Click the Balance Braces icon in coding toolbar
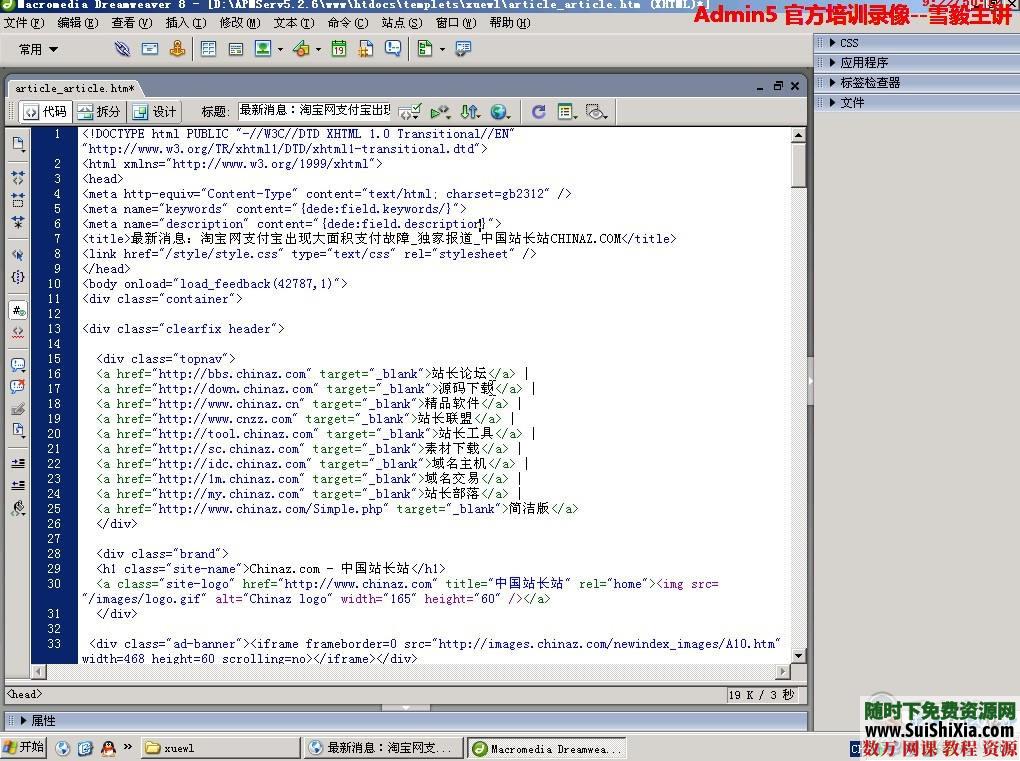Screen dimensions: 1020x761 [18, 276]
